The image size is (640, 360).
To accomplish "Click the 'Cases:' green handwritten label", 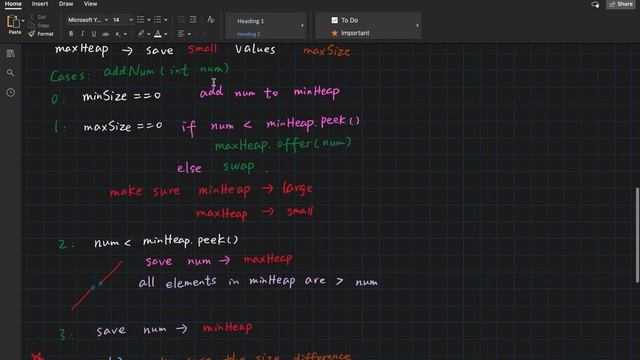I will [70, 76].
